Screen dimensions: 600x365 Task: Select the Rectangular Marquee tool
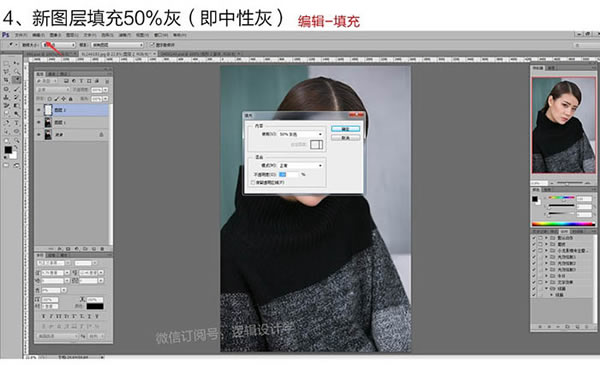6,63
